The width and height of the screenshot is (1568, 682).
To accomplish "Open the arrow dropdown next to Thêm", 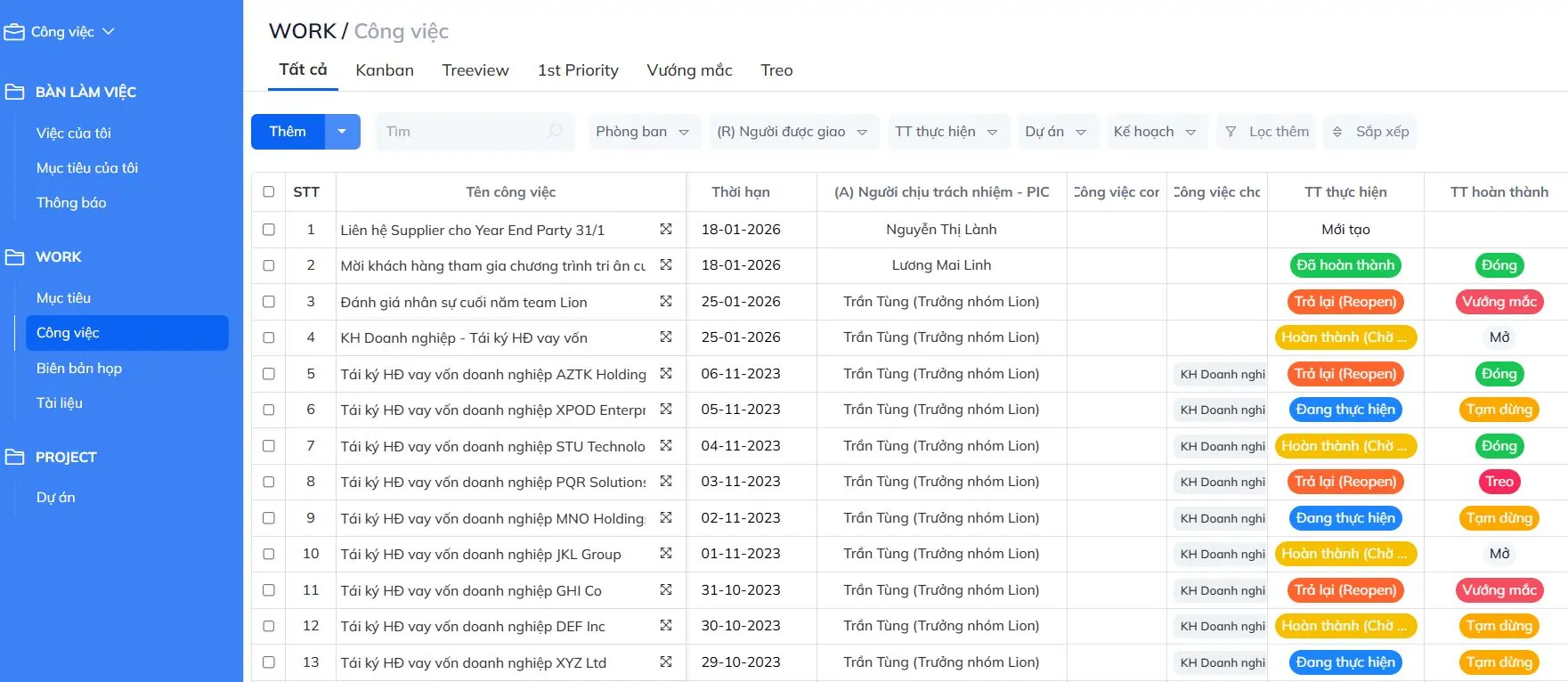I will click(342, 132).
